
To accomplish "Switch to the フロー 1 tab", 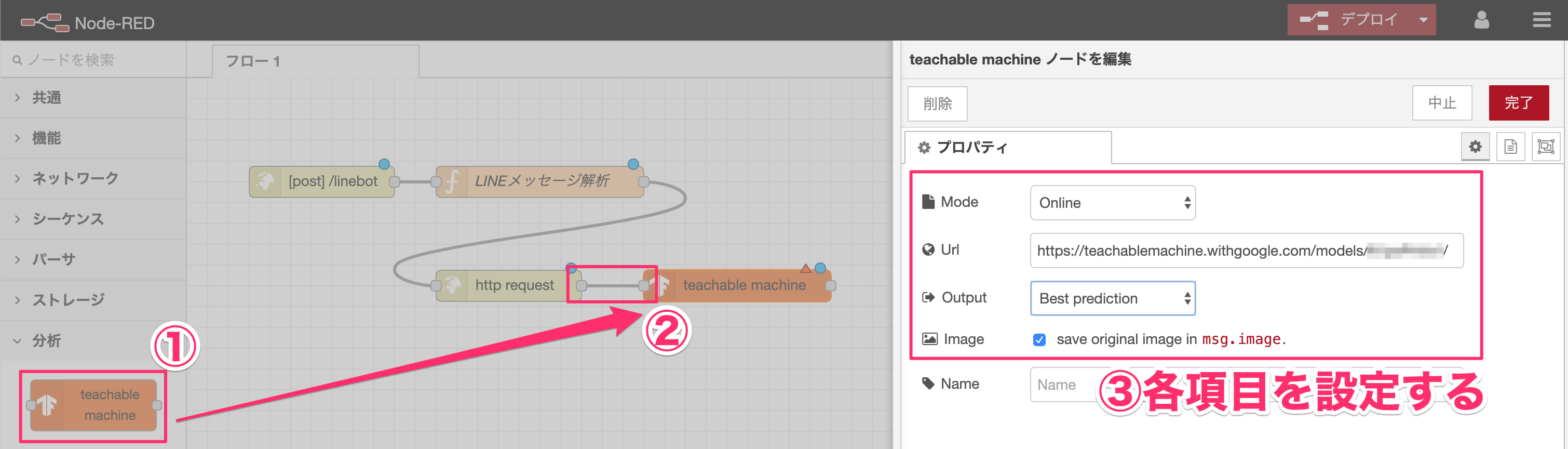I will pyautogui.click(x=315, y=61).
